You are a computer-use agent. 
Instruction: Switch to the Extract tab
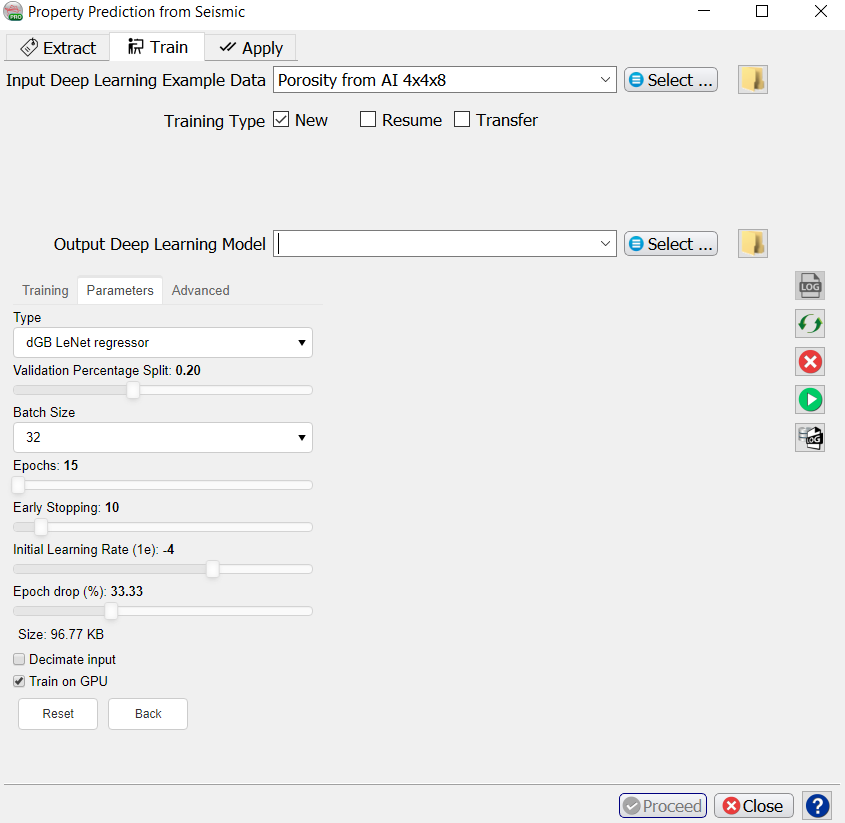coord(59,48)
